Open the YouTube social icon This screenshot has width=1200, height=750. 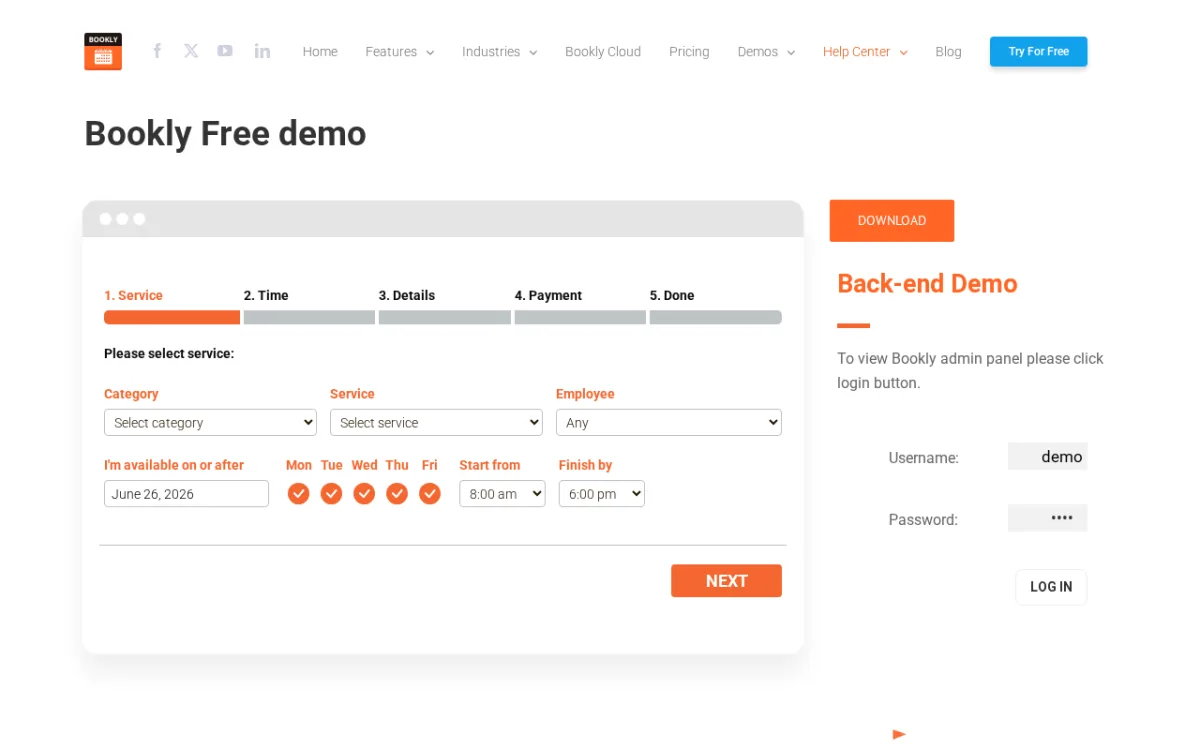click(225, 51)
